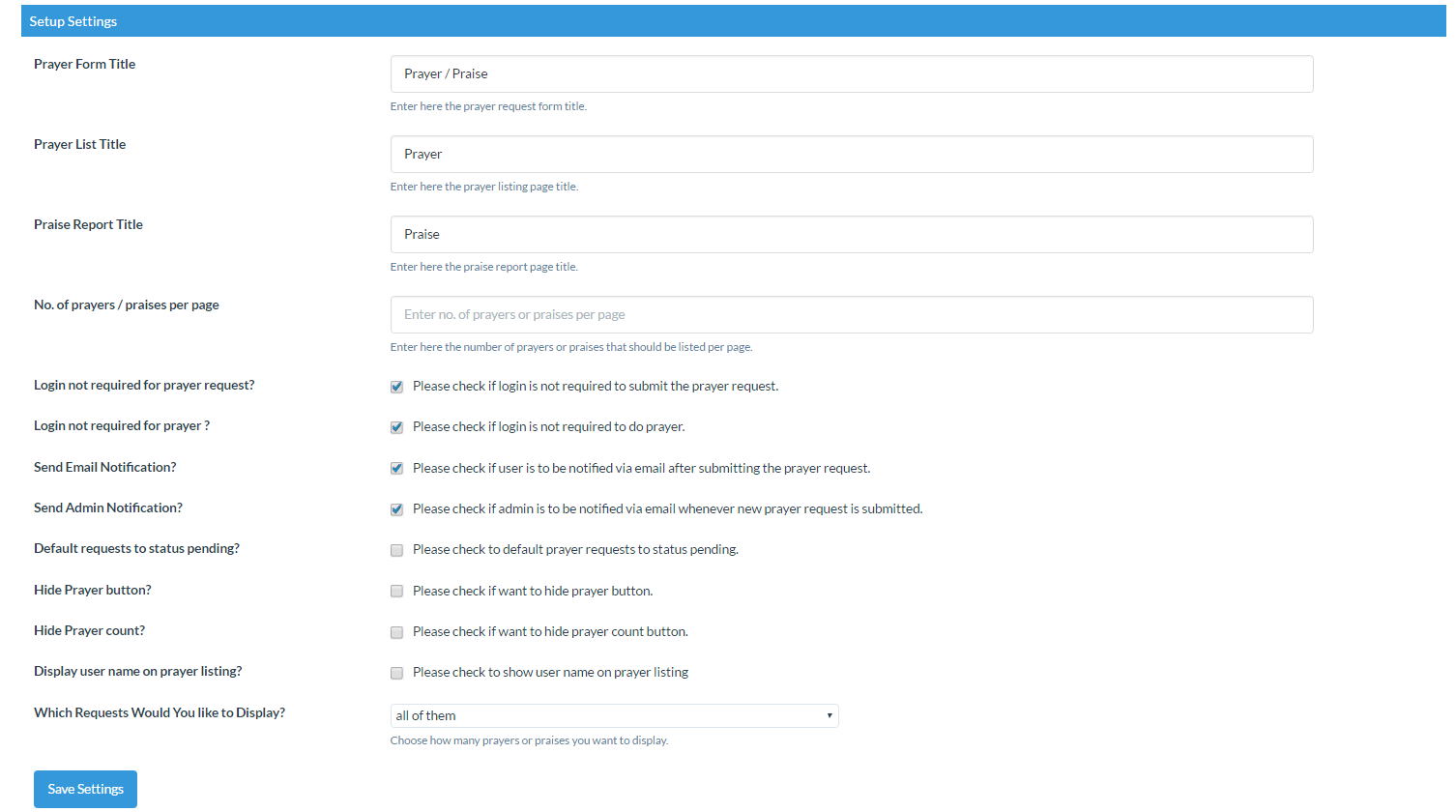
Task: Click the prayers per page number field
Action: click(x=851, y=315)
